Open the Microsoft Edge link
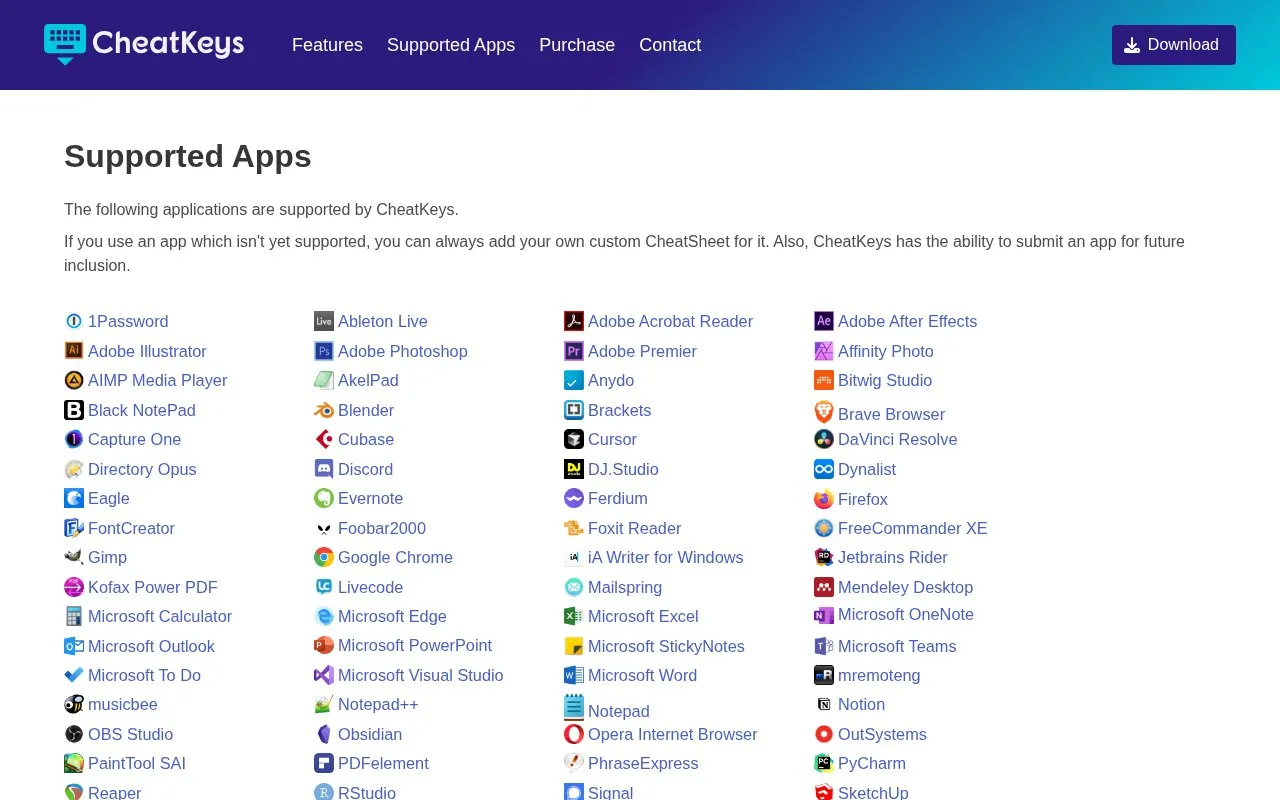 click(392, 616)
